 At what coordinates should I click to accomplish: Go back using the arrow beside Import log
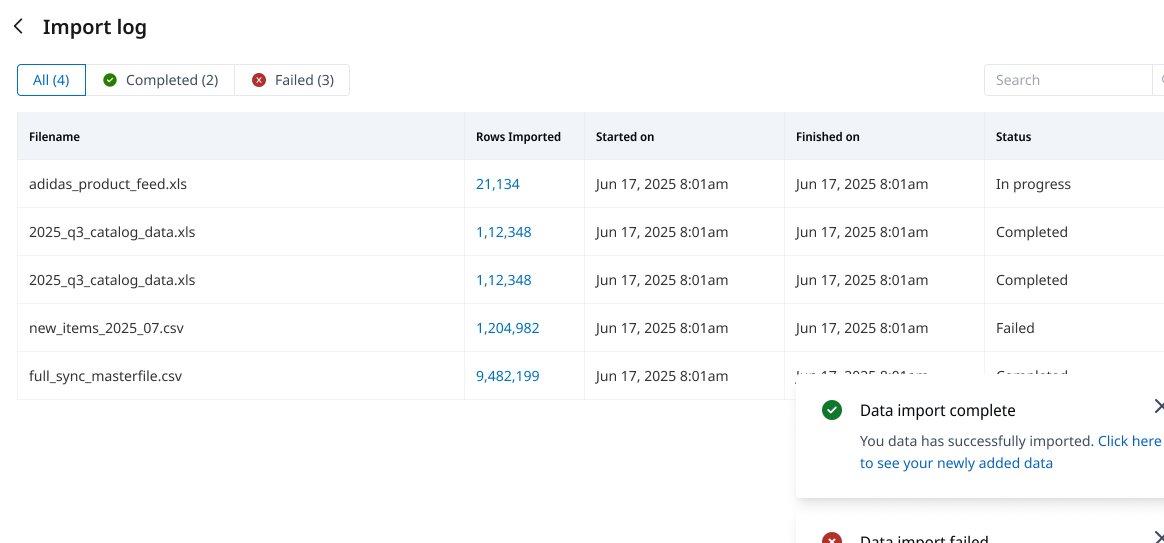click(19, 27)
